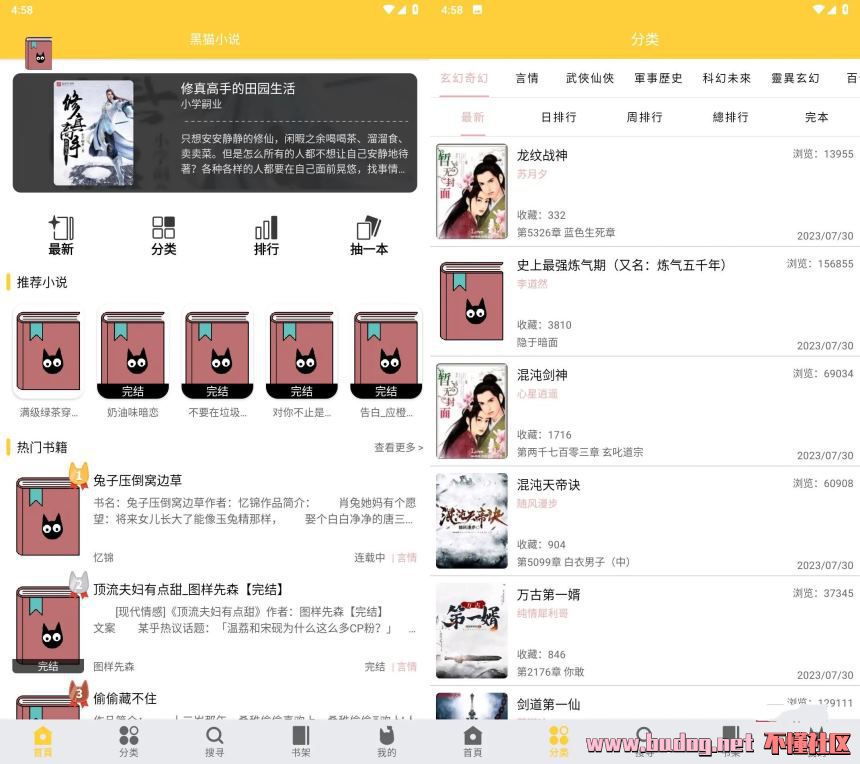Screen dimensions: 860x764
Task: Tap author 苏月夕 under 龙纹战神
Action: [x=531, y=174]
